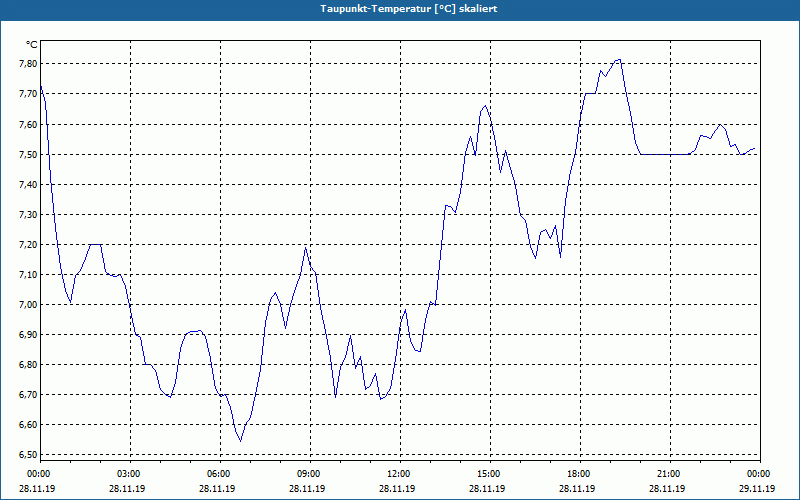Pick the 6,70 y-axis tick label
The image size is (800, 500).
tap(29, 395)
